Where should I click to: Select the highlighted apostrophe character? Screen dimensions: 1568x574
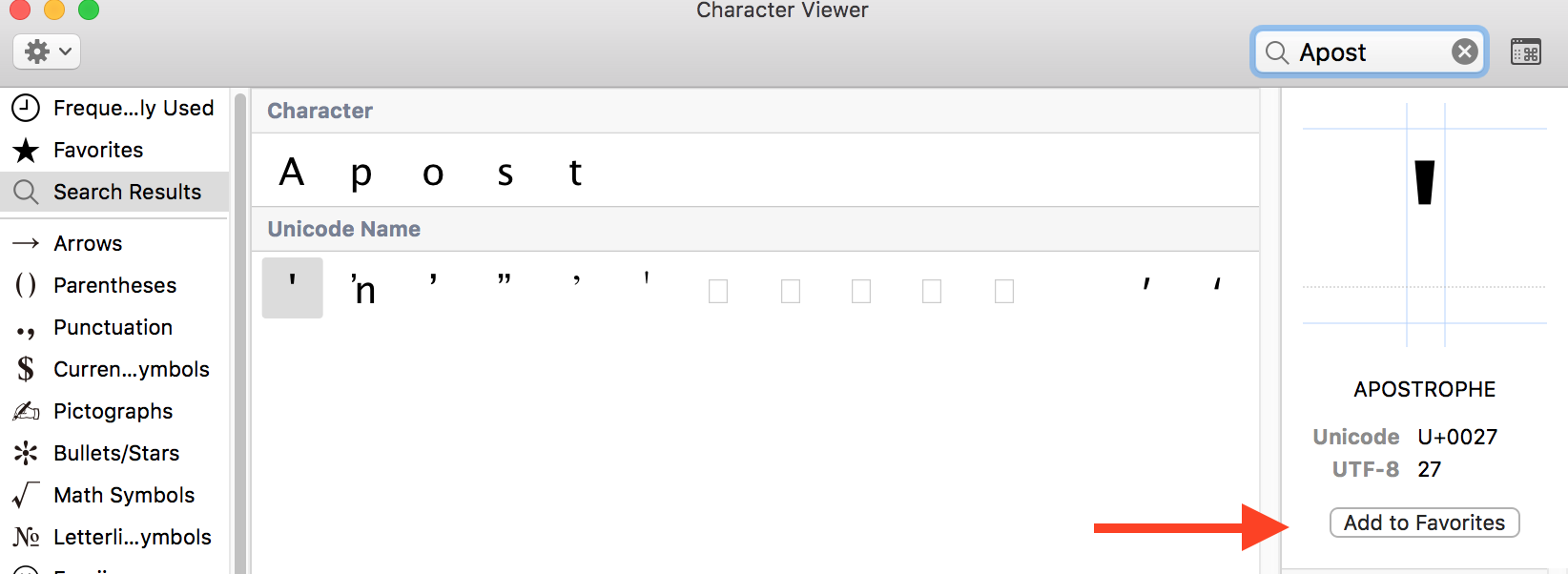click(293, 287)
